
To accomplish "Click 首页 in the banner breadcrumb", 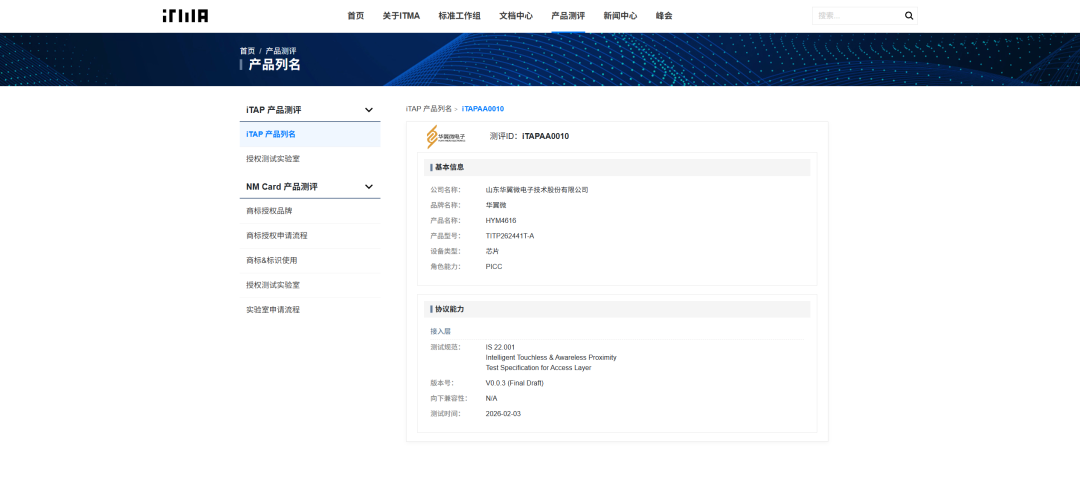I will click(x=247, y=51).
